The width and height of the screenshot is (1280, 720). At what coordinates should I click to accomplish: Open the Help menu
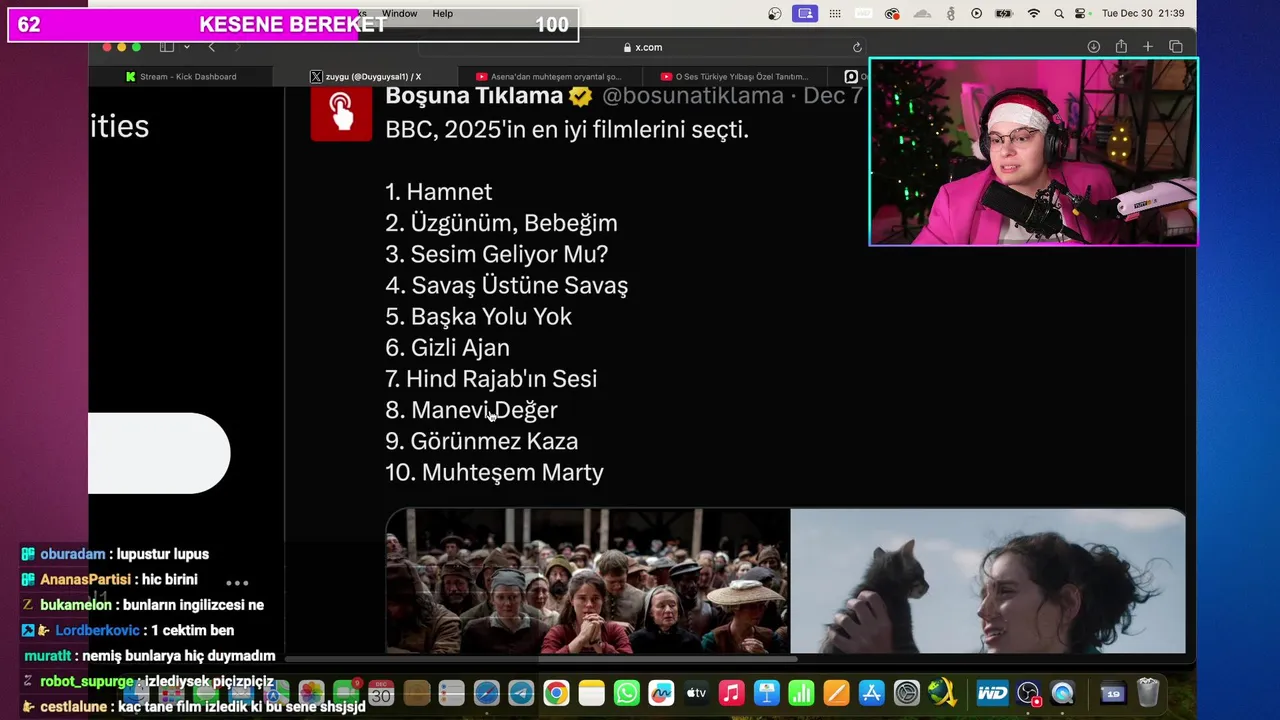[443, 14]
